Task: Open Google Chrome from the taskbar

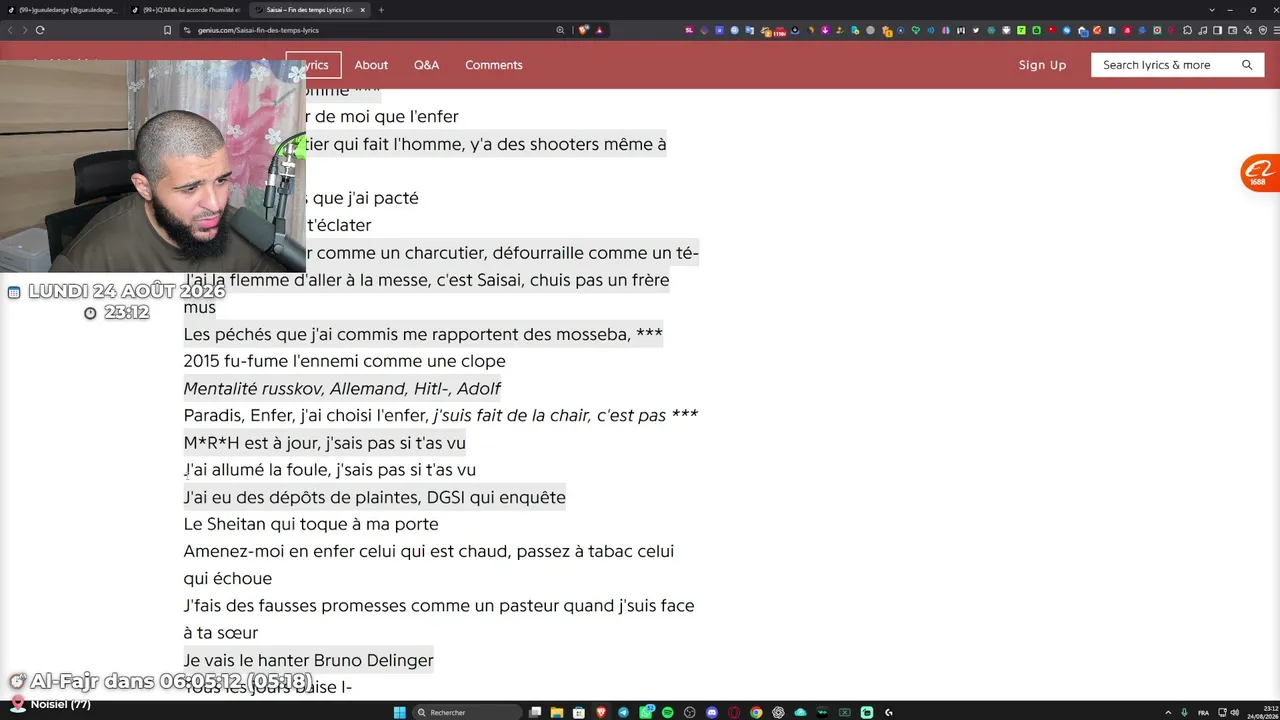Action: click(x=756, y=712)
